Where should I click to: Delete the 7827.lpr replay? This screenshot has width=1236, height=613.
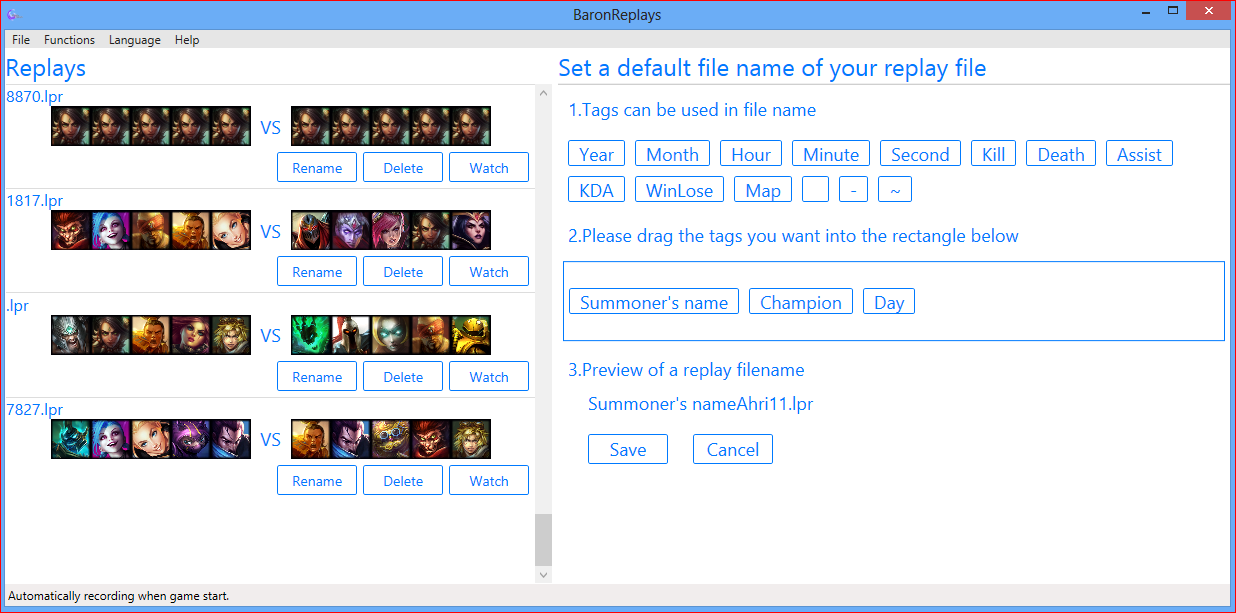(403, 481)
